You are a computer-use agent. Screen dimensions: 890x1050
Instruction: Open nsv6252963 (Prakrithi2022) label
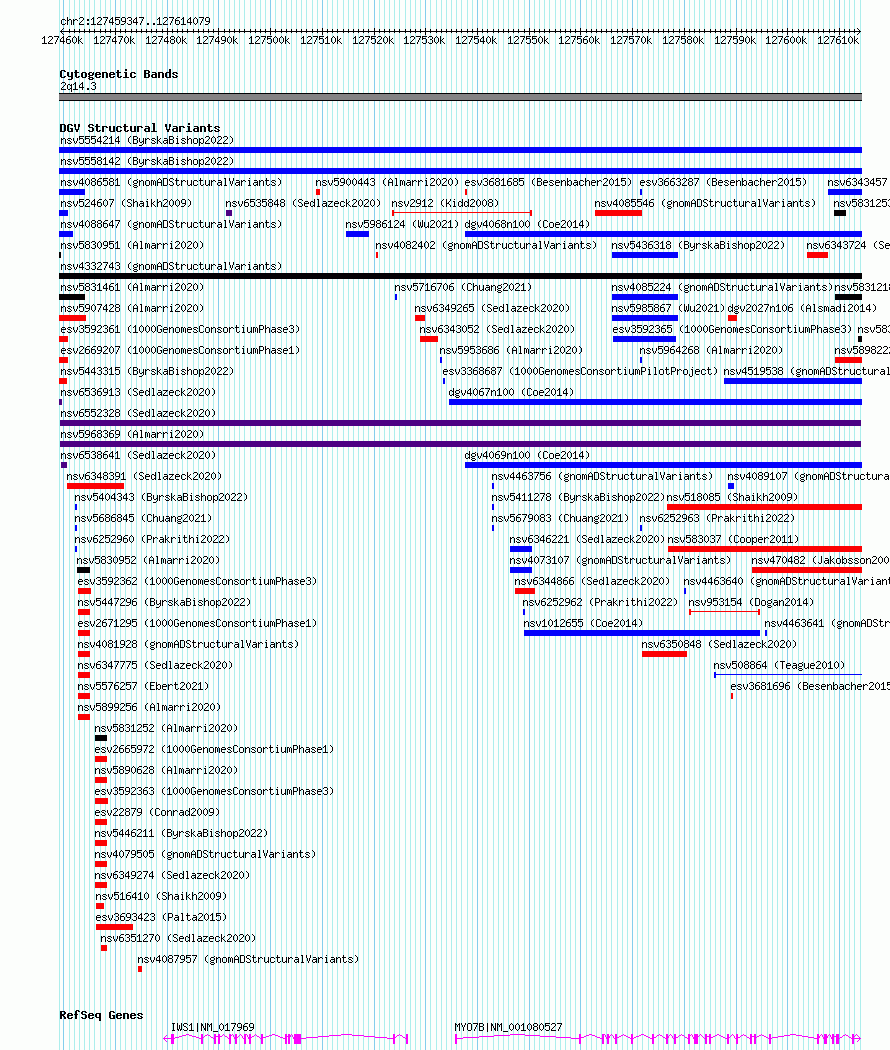(x=717, y=518)
